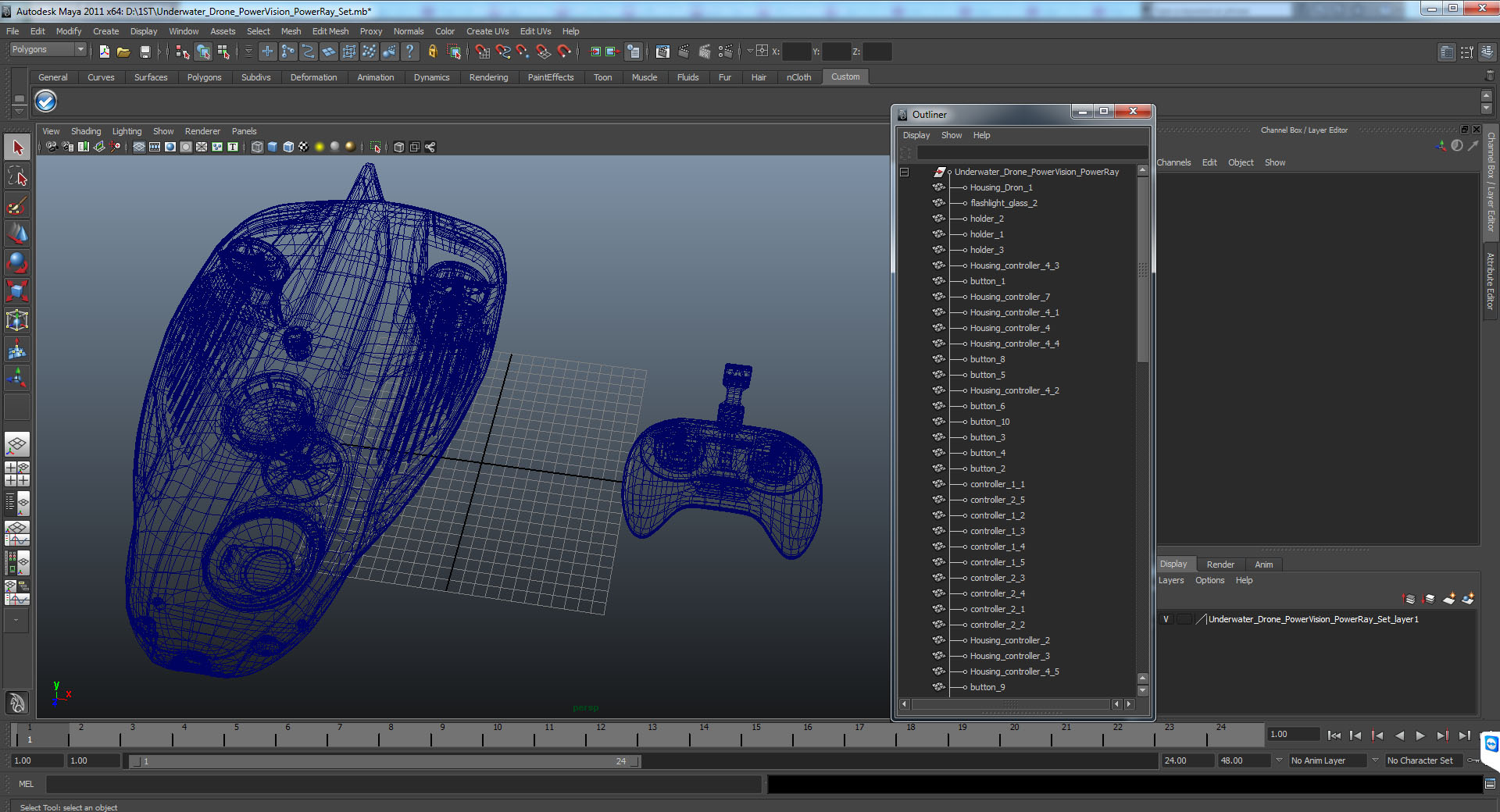
Task: Toggle select by component type mode
Action: point(223,52)
